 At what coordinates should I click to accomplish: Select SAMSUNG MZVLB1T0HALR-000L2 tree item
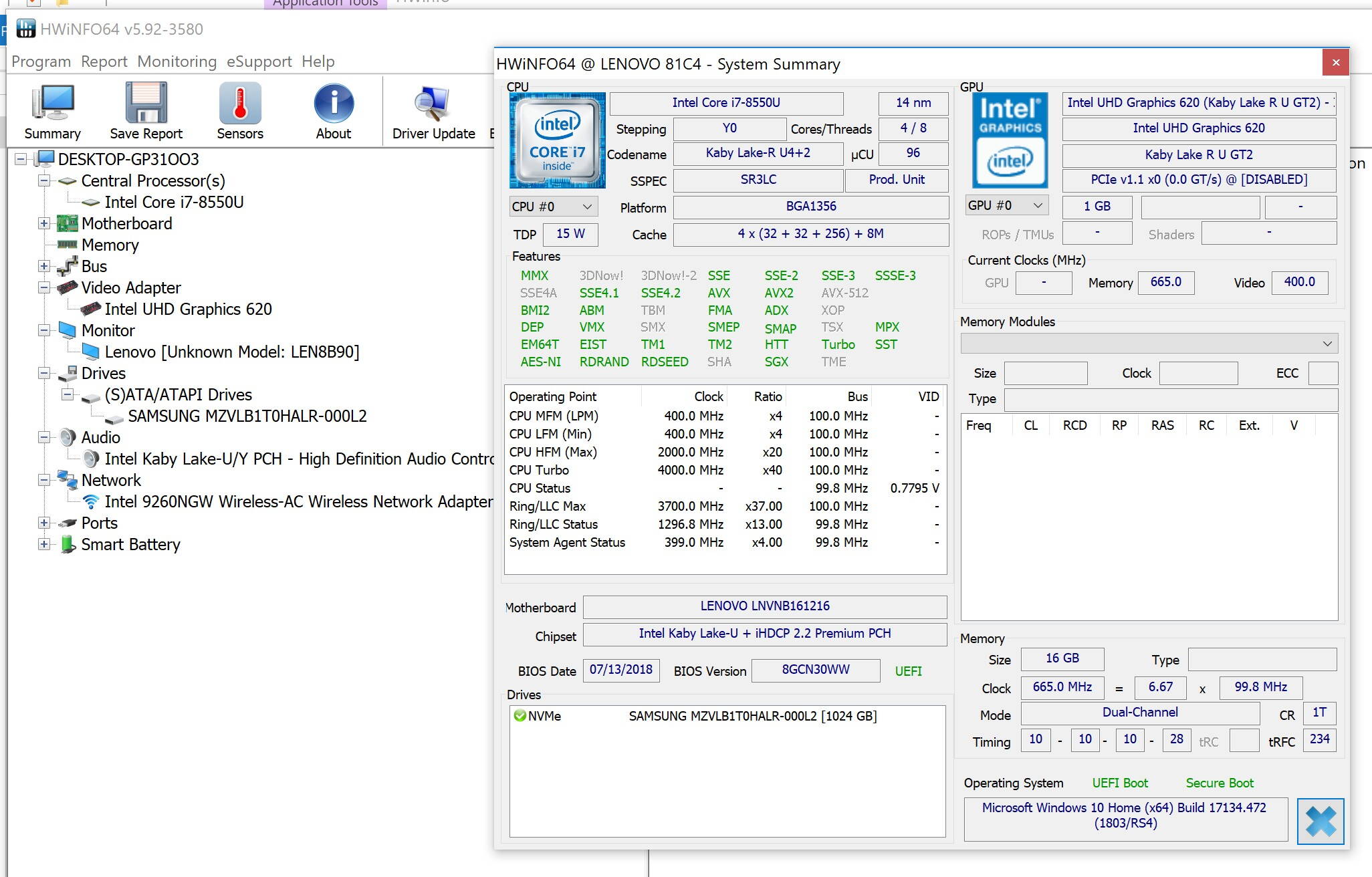247,416
